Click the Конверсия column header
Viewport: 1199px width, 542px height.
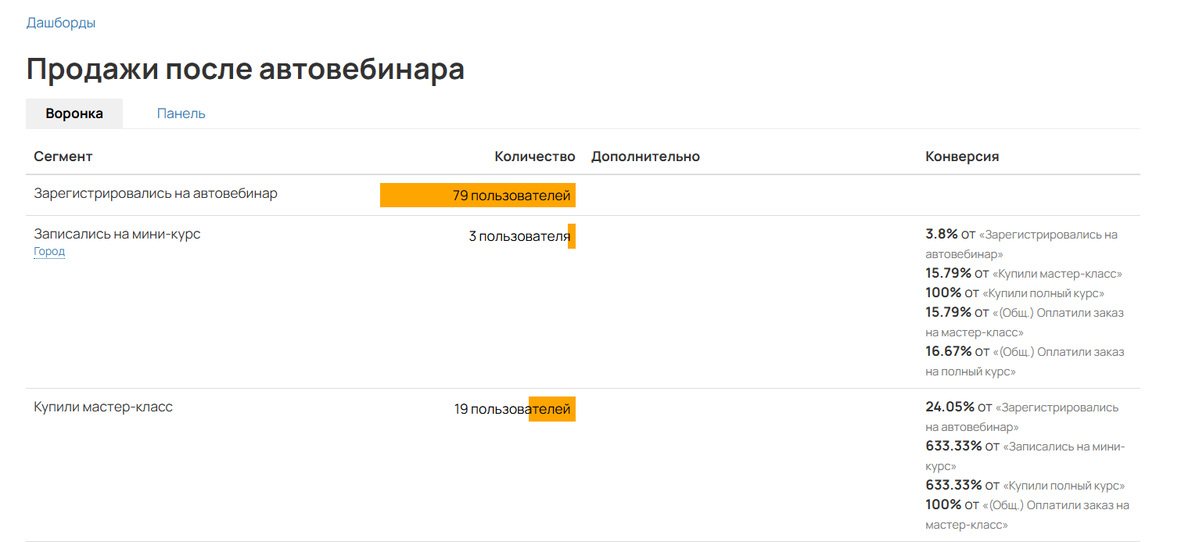961,157
